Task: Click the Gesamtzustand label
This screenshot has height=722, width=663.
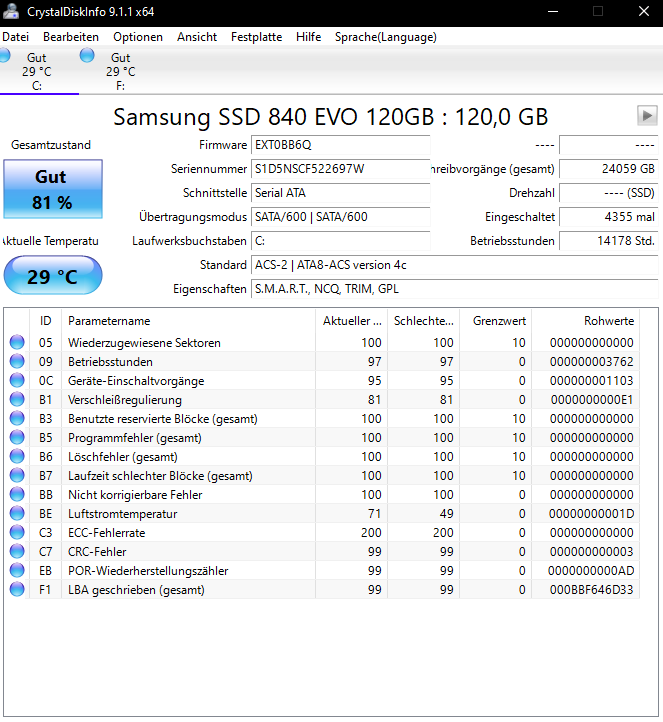Action: (x=51, y=145)
